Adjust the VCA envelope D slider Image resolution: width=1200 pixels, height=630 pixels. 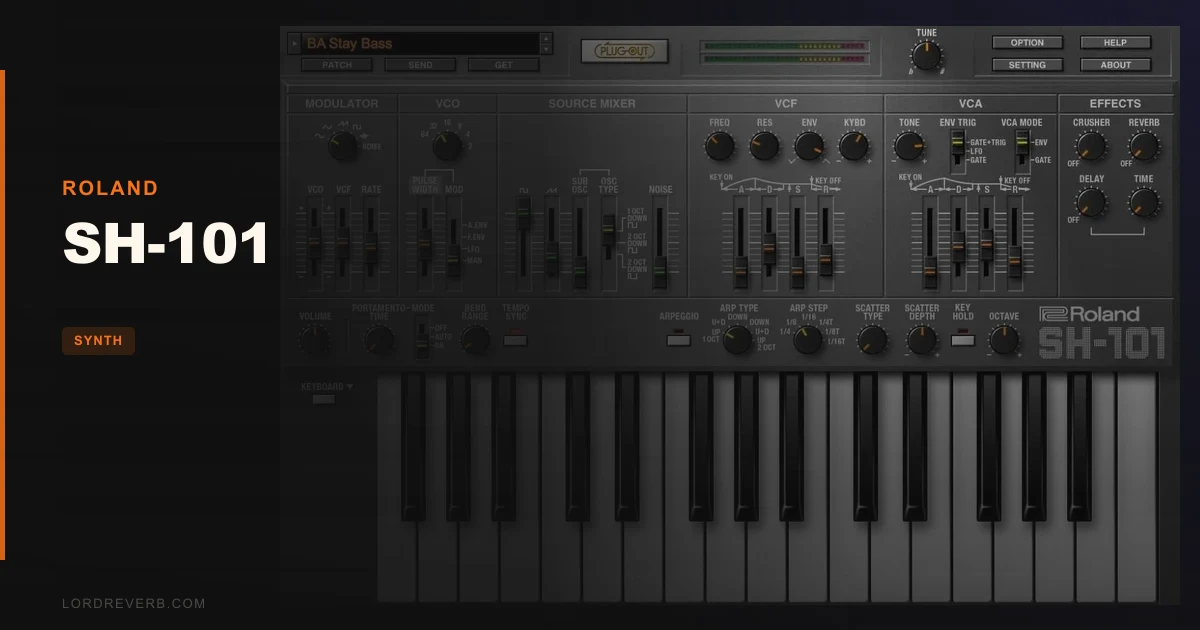(x=958, y=243)
